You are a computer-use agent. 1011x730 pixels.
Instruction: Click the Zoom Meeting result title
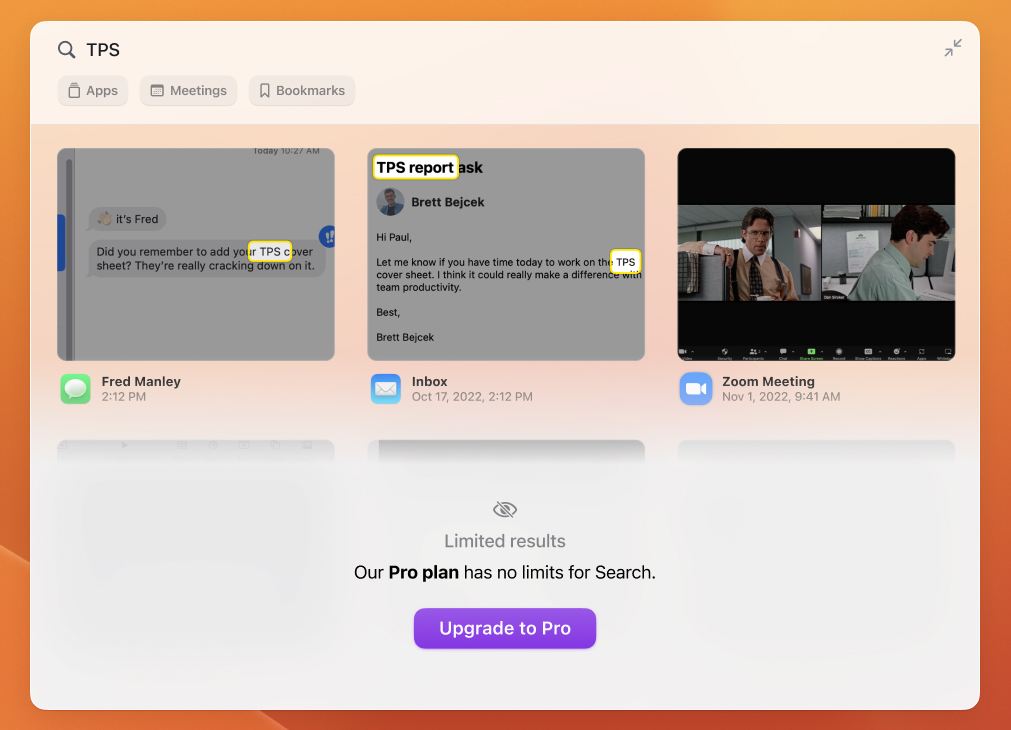pos(768,381)
